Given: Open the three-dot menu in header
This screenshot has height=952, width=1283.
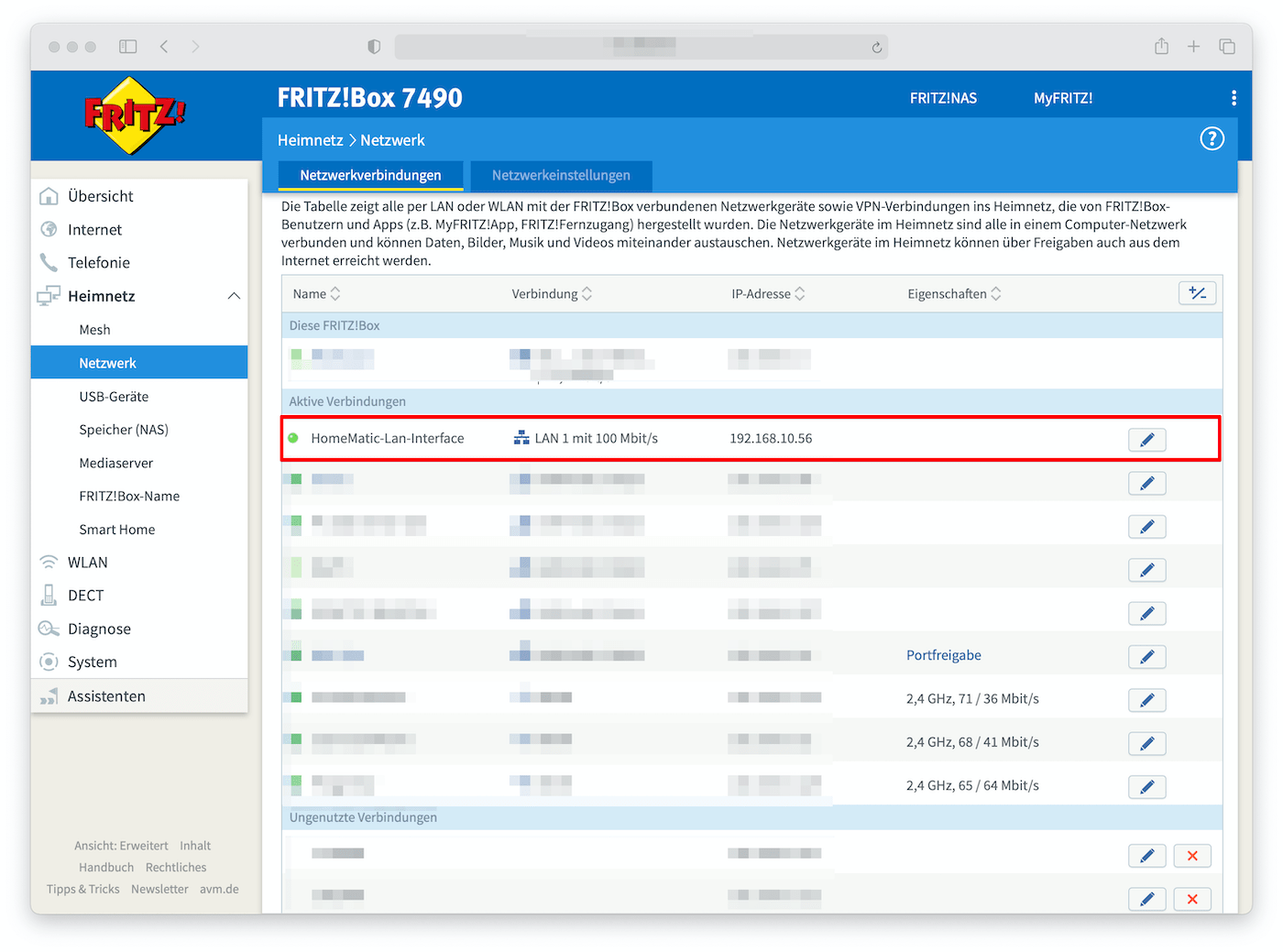Looking at the screenshot, I should (x=1234, y=98).
